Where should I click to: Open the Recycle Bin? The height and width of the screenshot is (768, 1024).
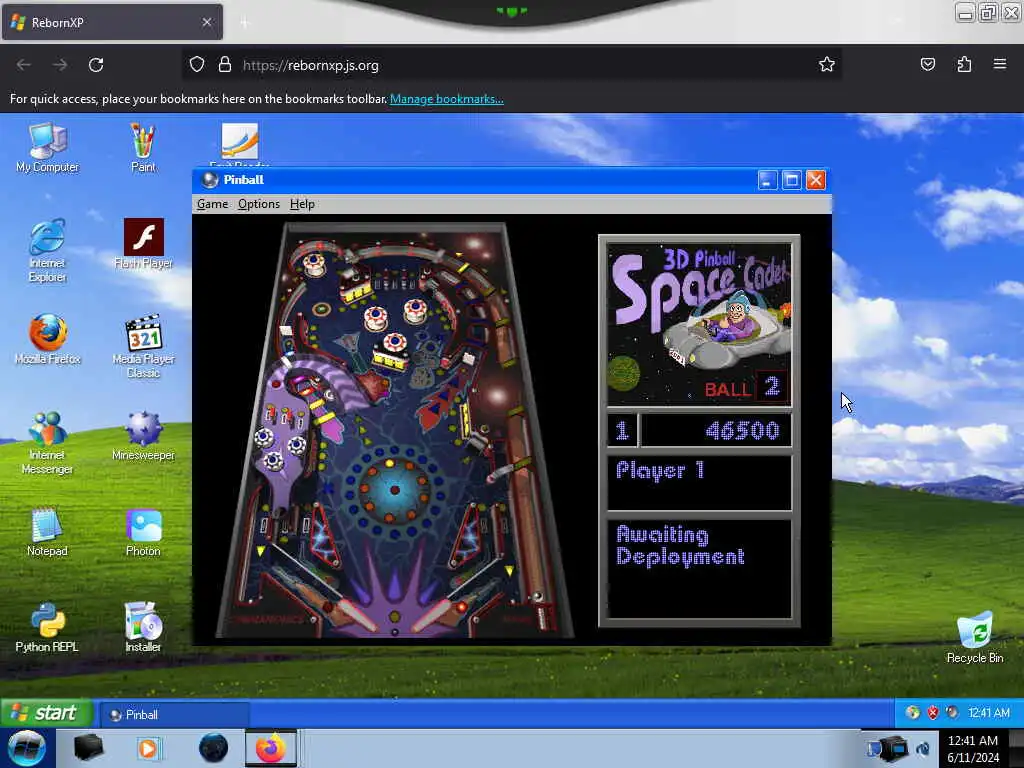(x=974, y=638)
